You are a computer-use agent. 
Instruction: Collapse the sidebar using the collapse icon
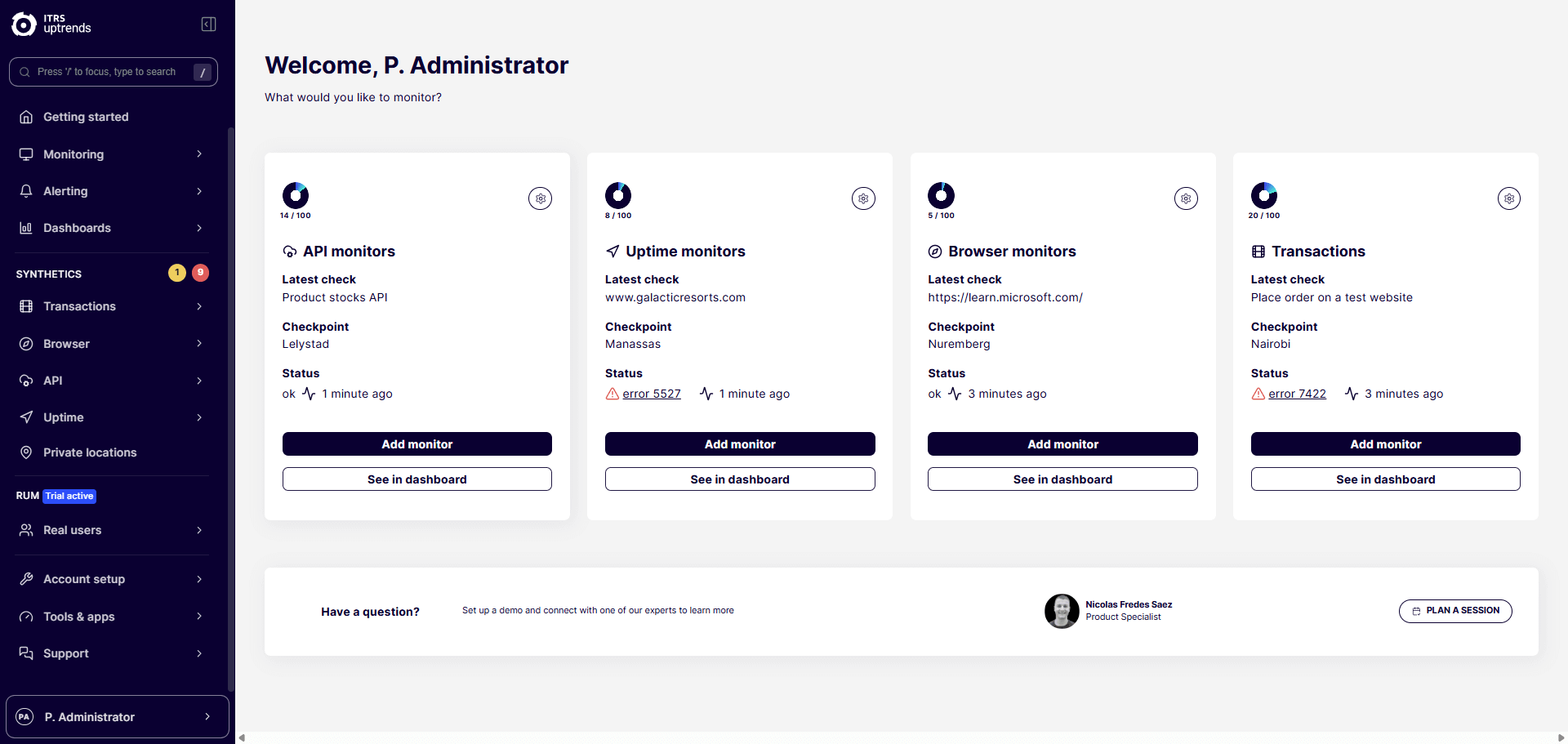(x=207, y=24)
